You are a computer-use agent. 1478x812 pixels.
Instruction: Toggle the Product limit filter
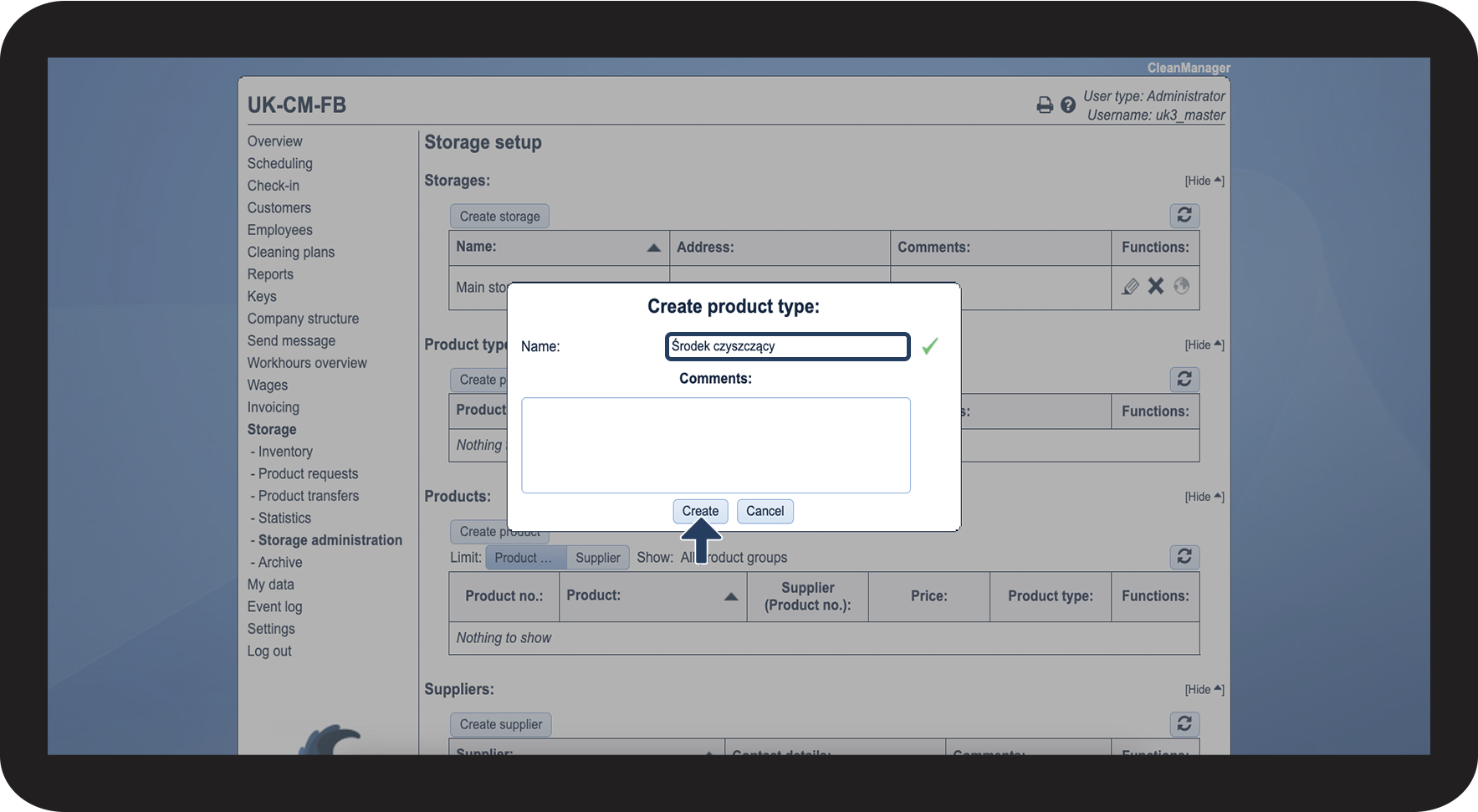pos(524,558)
